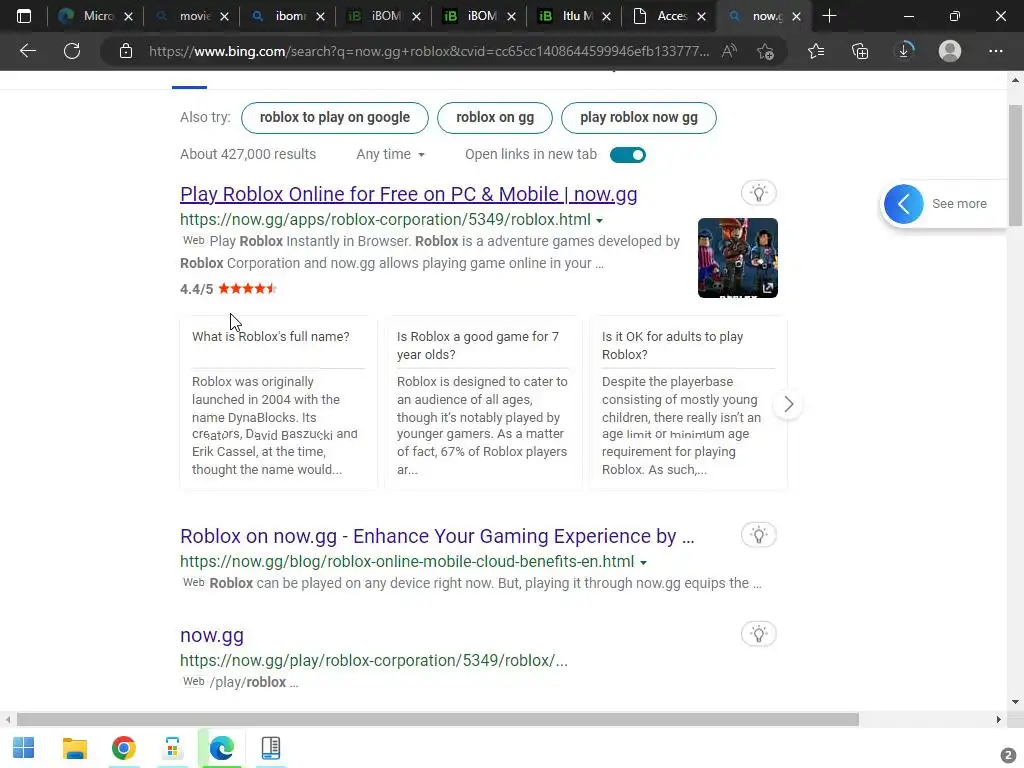
Task: Click the horizontal scrollbar thumb
Action: click(x=437, y=720)
